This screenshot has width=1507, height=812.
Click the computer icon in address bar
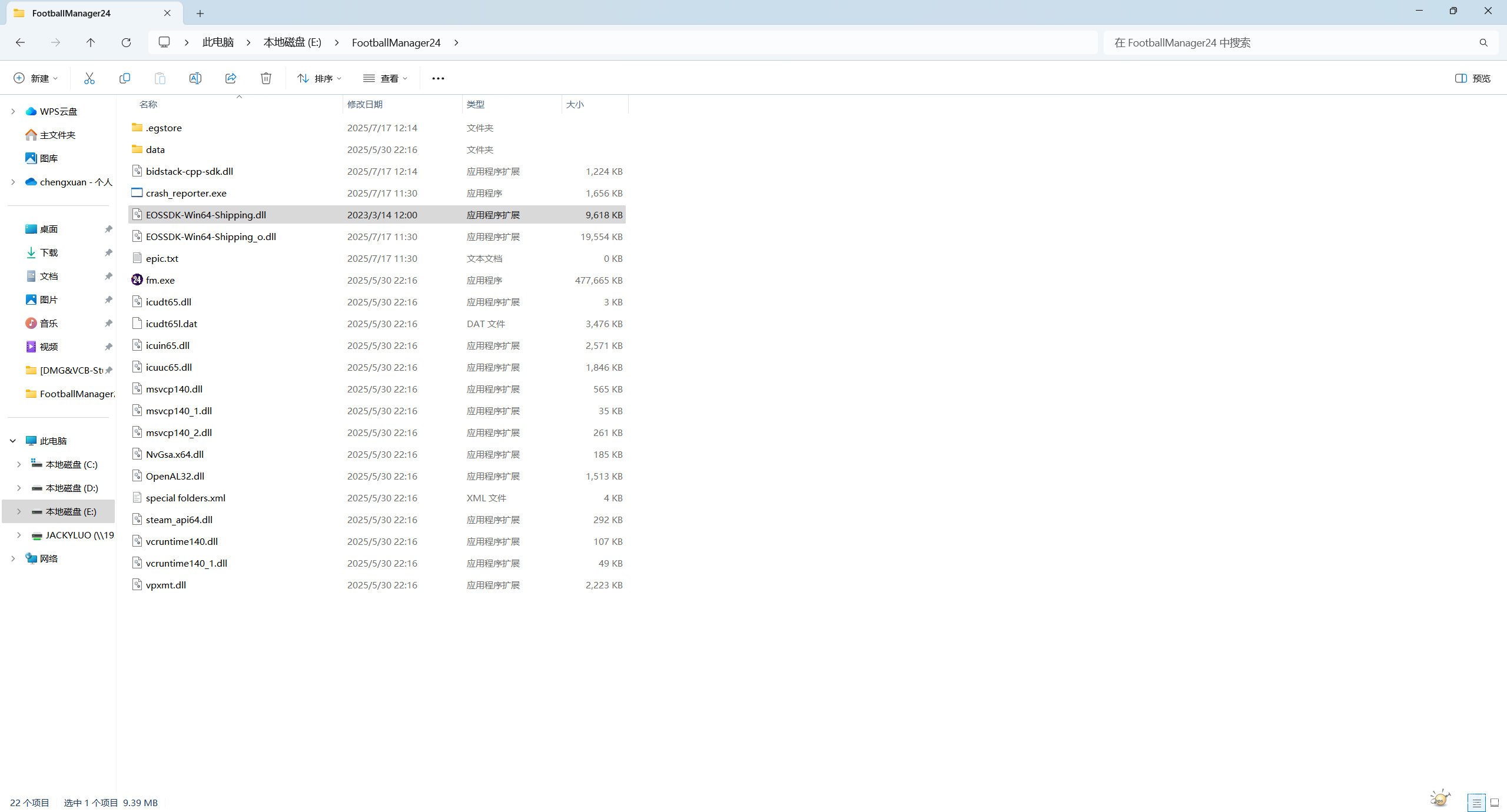coord(164,42)
